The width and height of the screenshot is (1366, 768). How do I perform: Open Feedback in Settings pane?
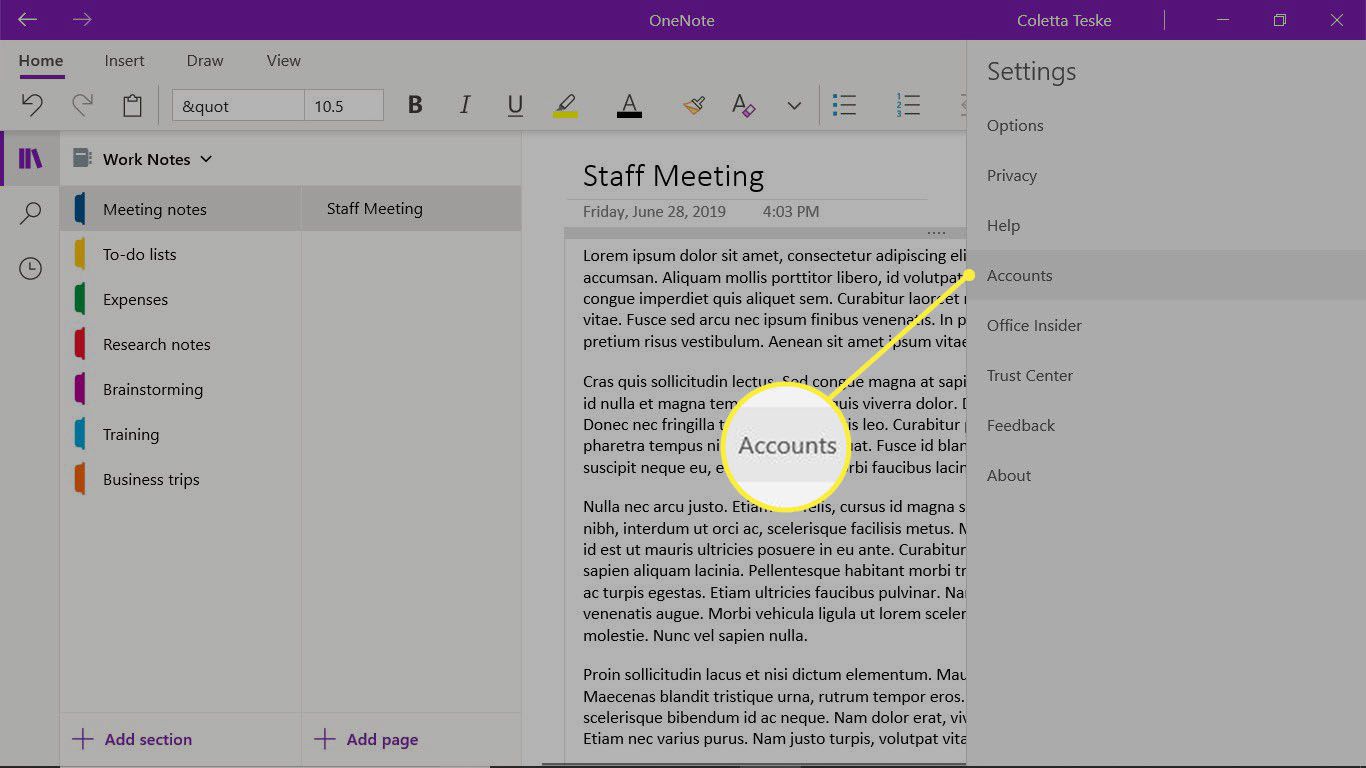pyautogui.click(x=1166, y=425)
